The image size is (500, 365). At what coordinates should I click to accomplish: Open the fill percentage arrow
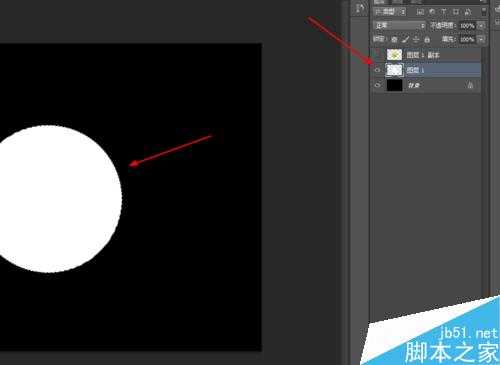[x=481, y=39]
